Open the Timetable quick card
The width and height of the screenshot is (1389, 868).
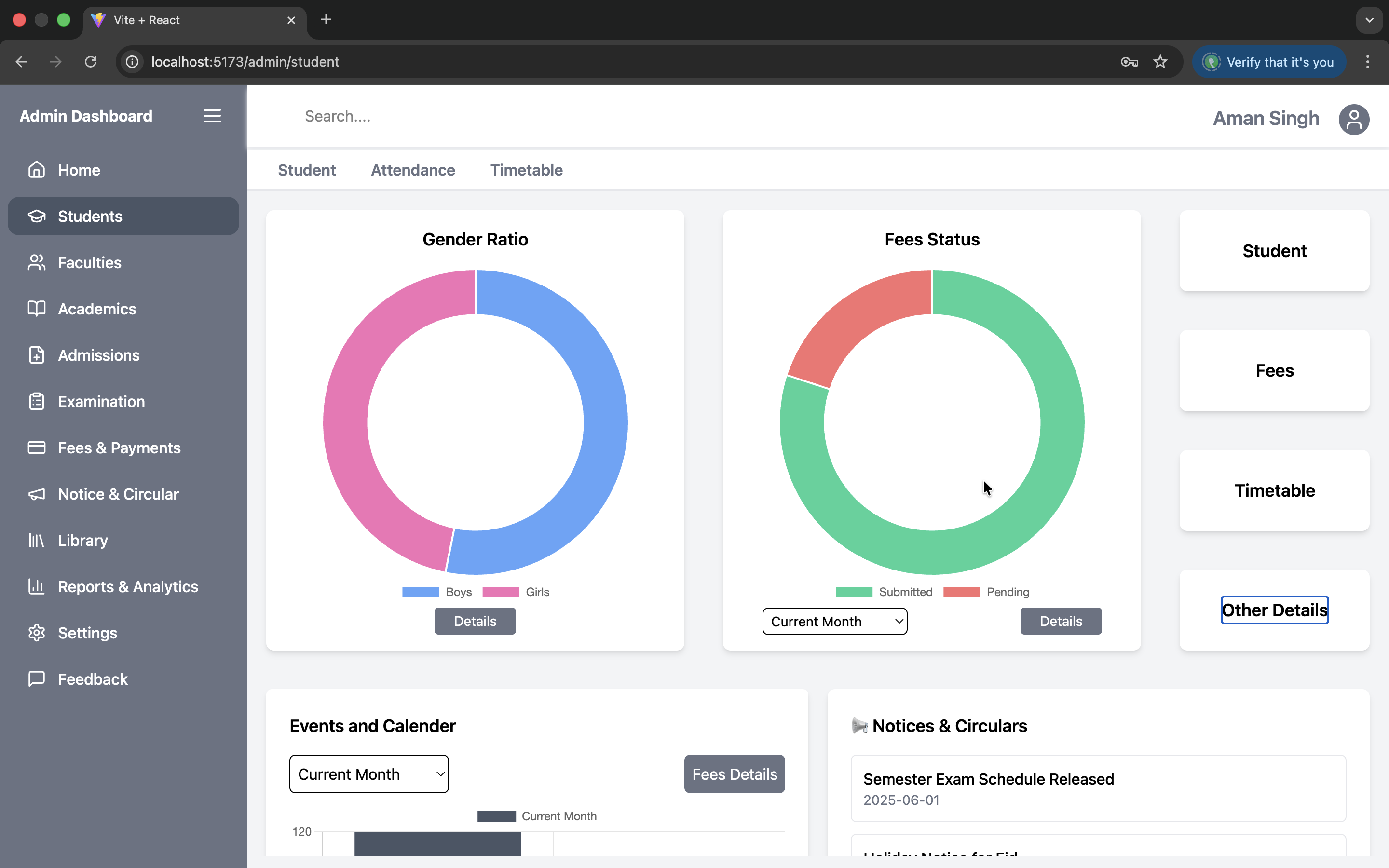pos(1274,490)
